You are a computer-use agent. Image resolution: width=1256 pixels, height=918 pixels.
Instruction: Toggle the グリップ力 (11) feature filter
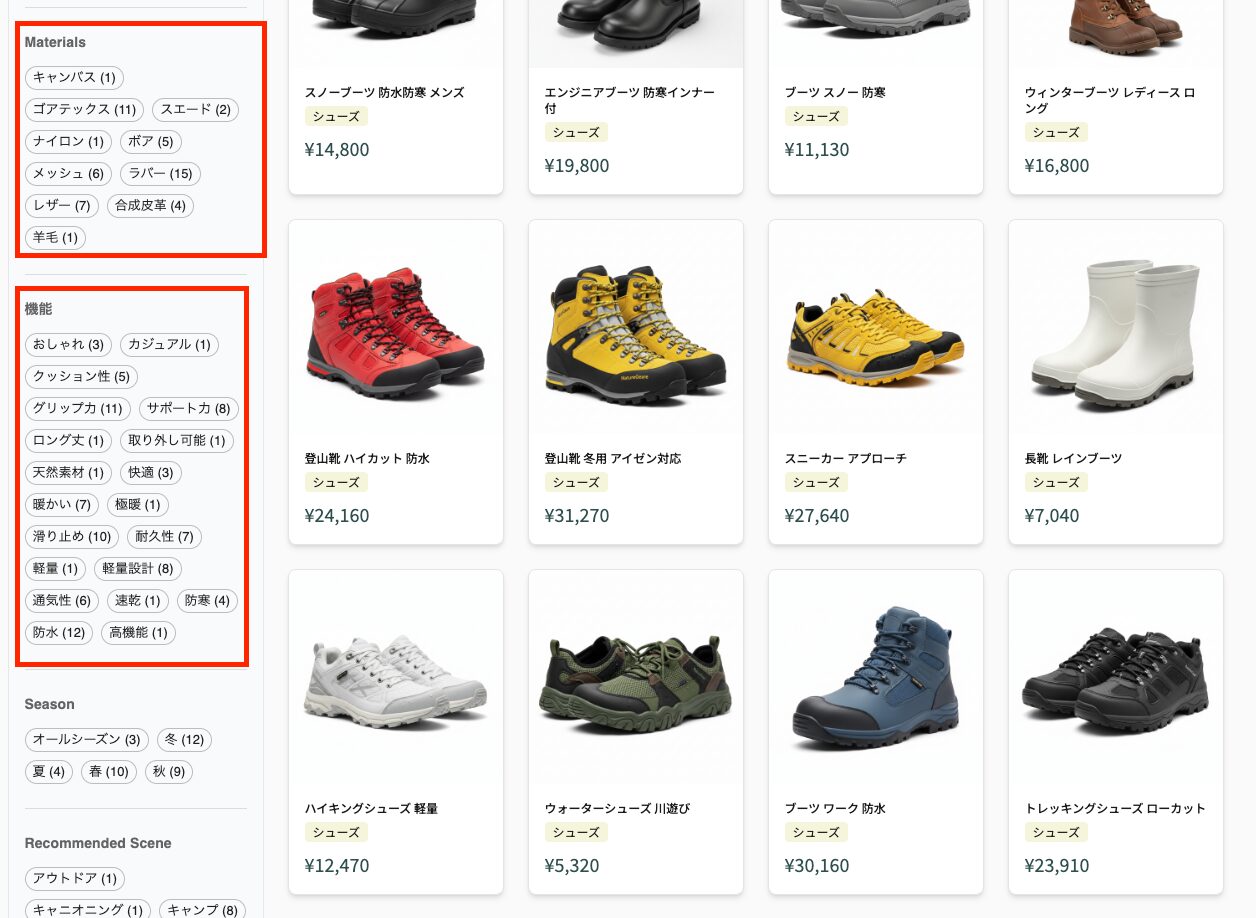point(77,409)
